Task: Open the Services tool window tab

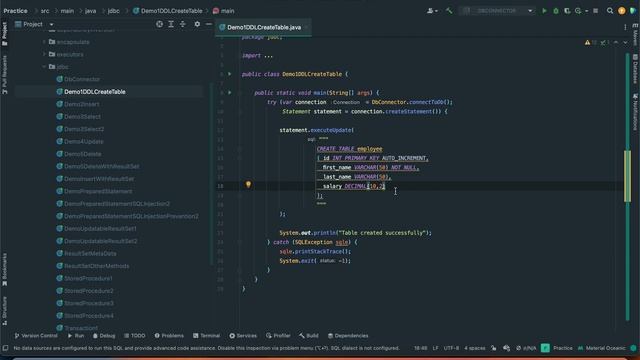Action: [243, 336]
